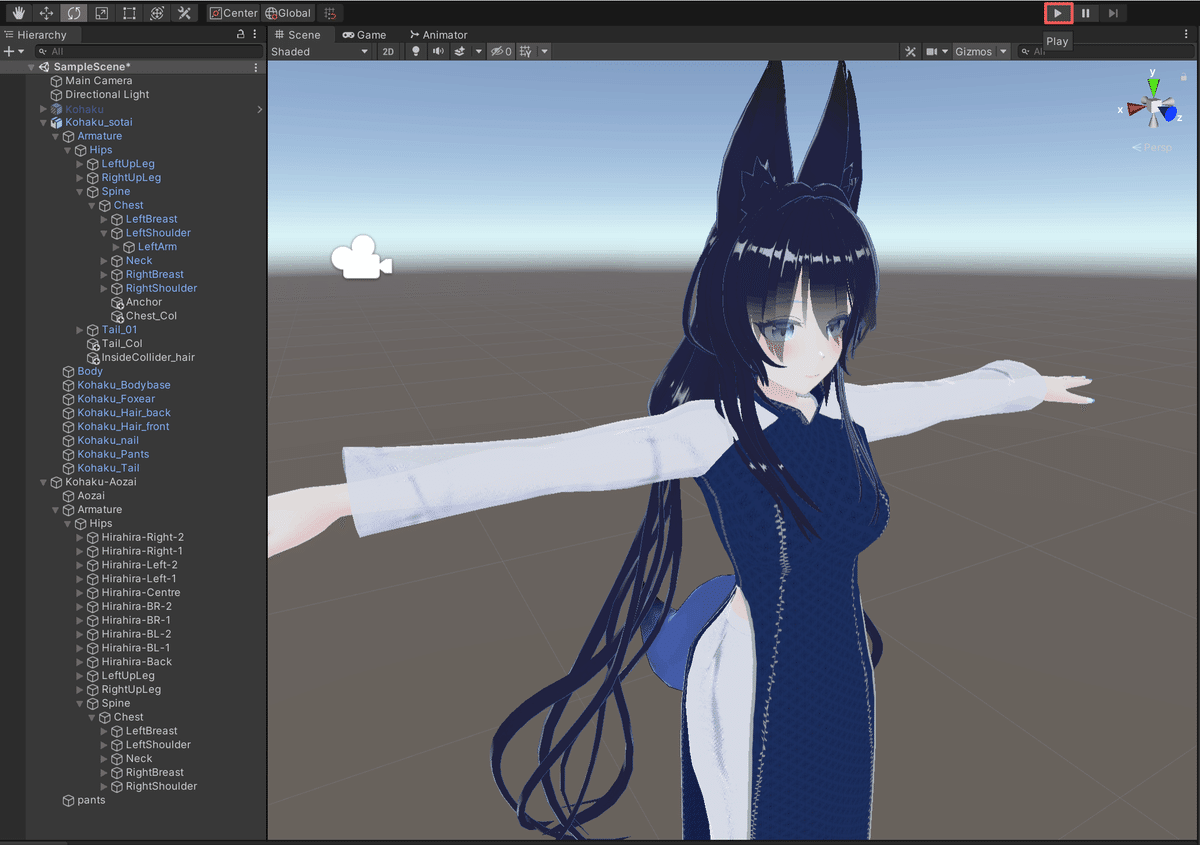Select Kohaku_Tail mesh

click(x=108, y=468)
